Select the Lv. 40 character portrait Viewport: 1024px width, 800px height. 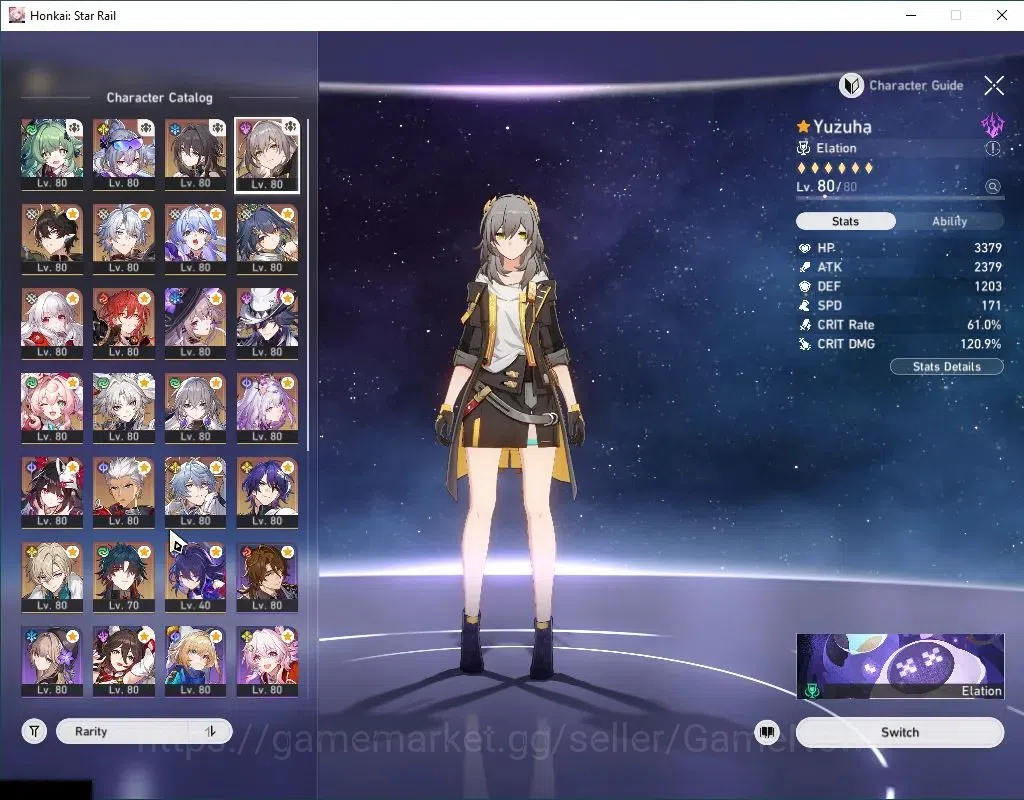coord(195,577)
